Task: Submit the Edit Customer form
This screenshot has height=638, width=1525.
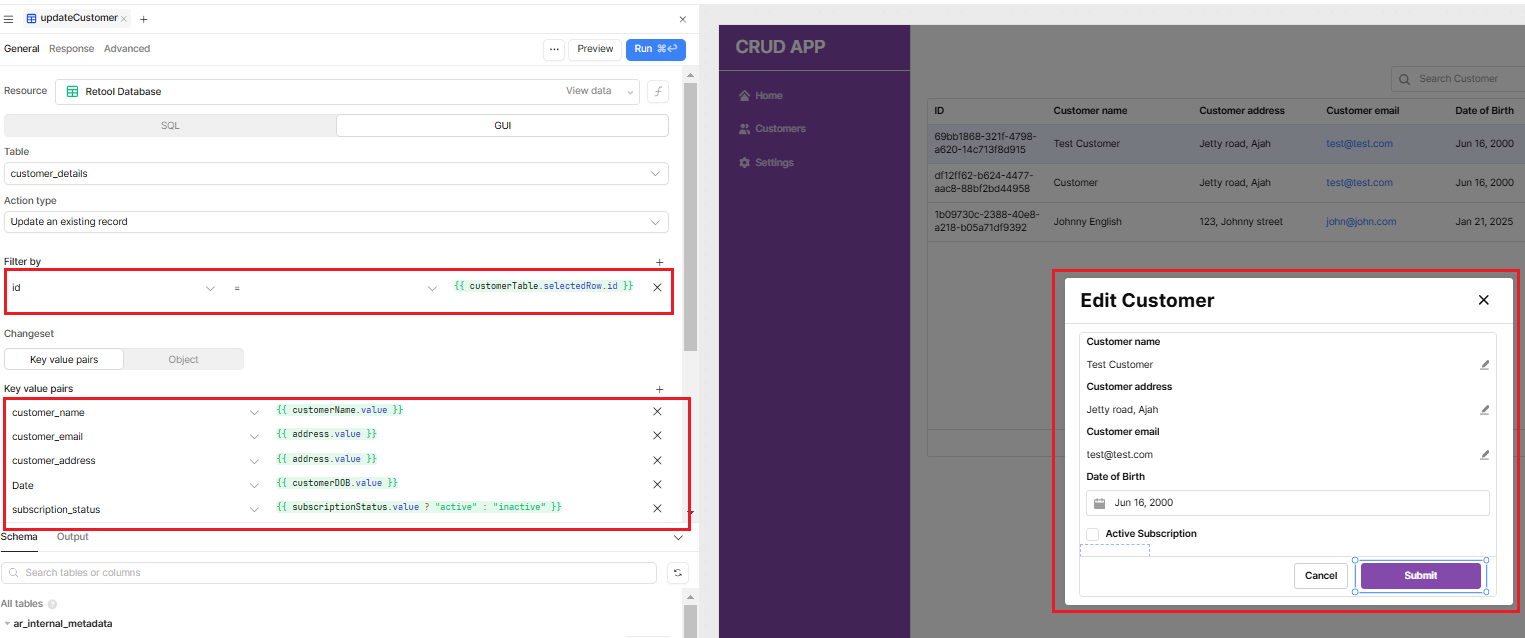Action: [1421, 575]
